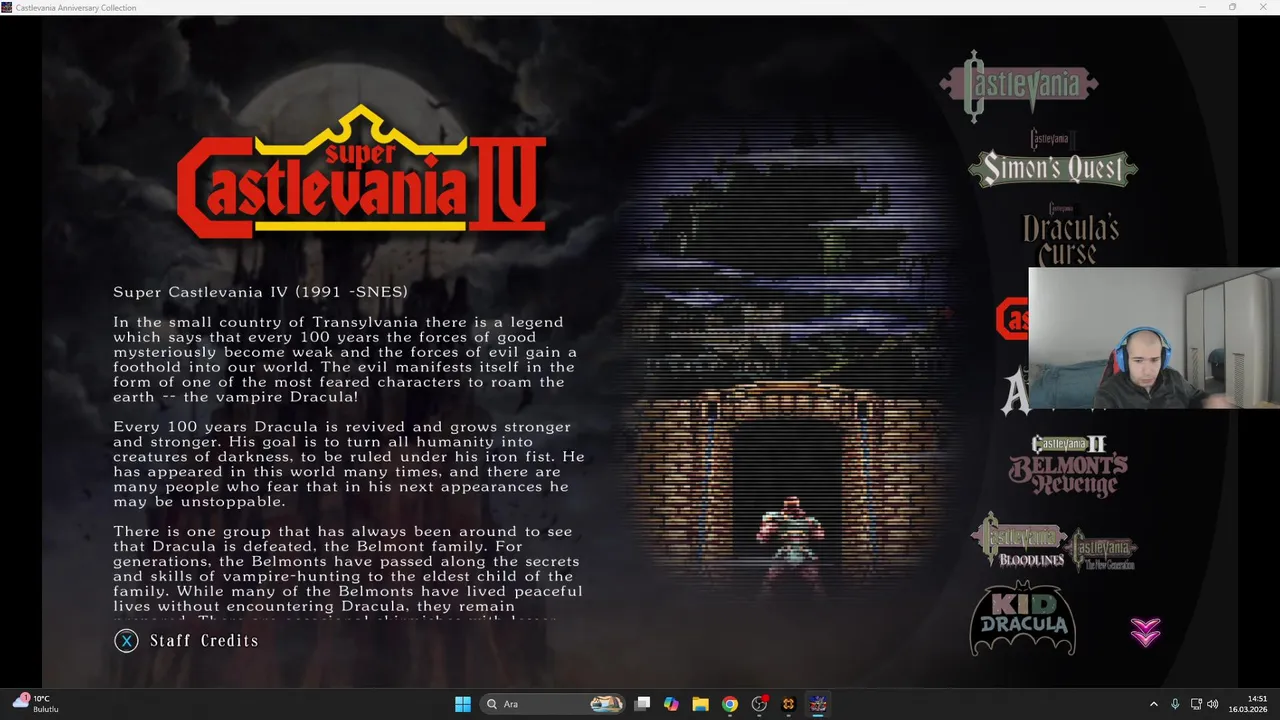Restore down the game window
The height and width of the screenshot is (720, 1280).
(1232, 7)
